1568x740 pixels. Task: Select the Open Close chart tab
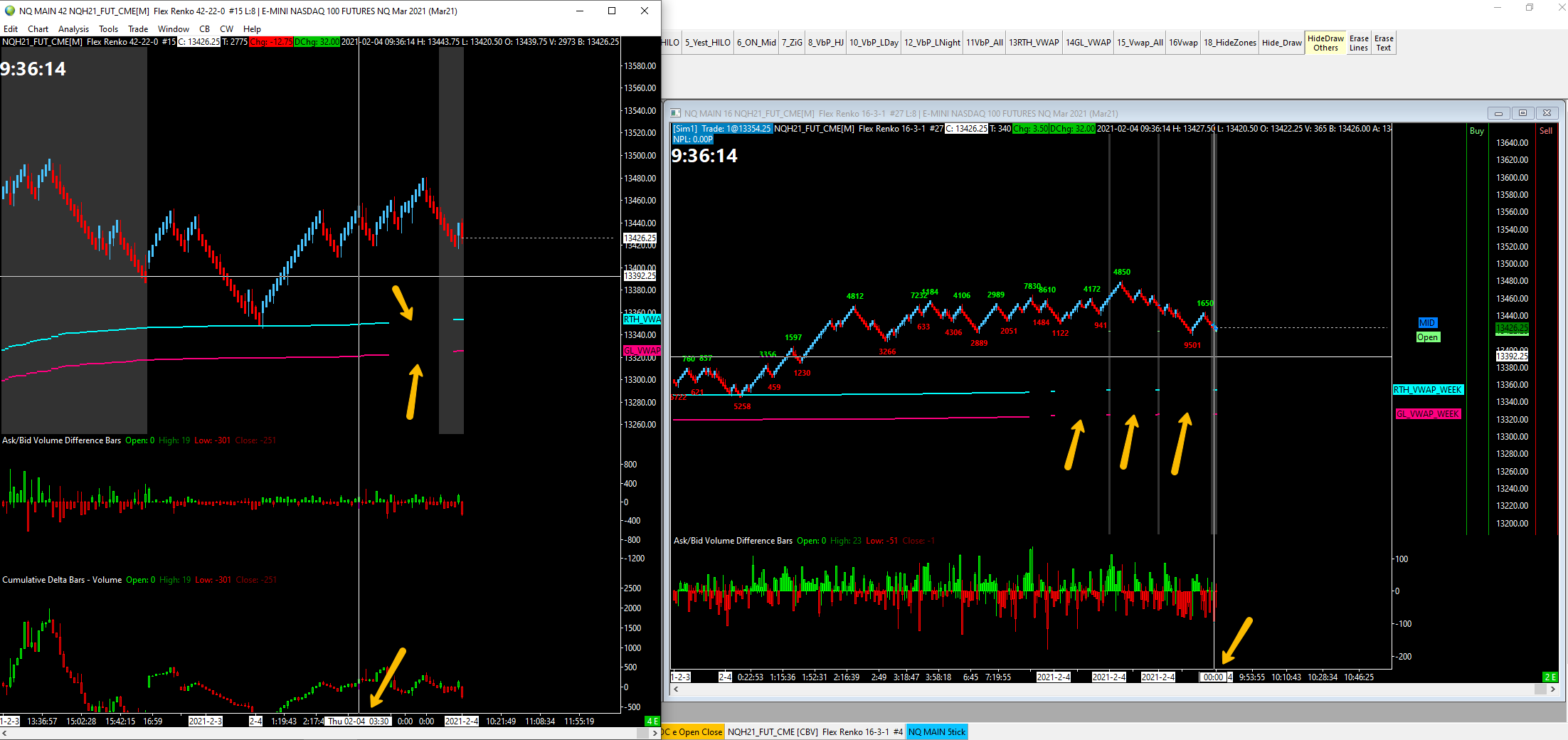coord(693,732)
